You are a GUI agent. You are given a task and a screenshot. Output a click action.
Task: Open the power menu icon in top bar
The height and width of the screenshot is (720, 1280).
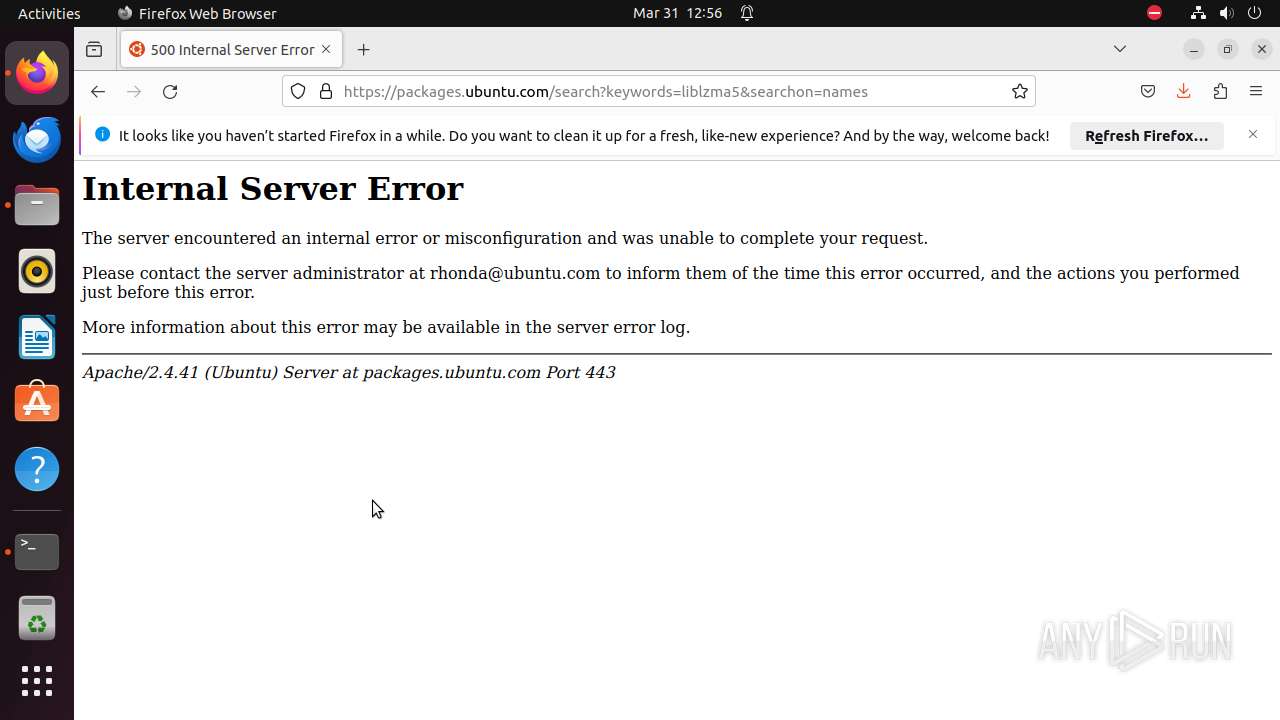[x=1254, y=13]
